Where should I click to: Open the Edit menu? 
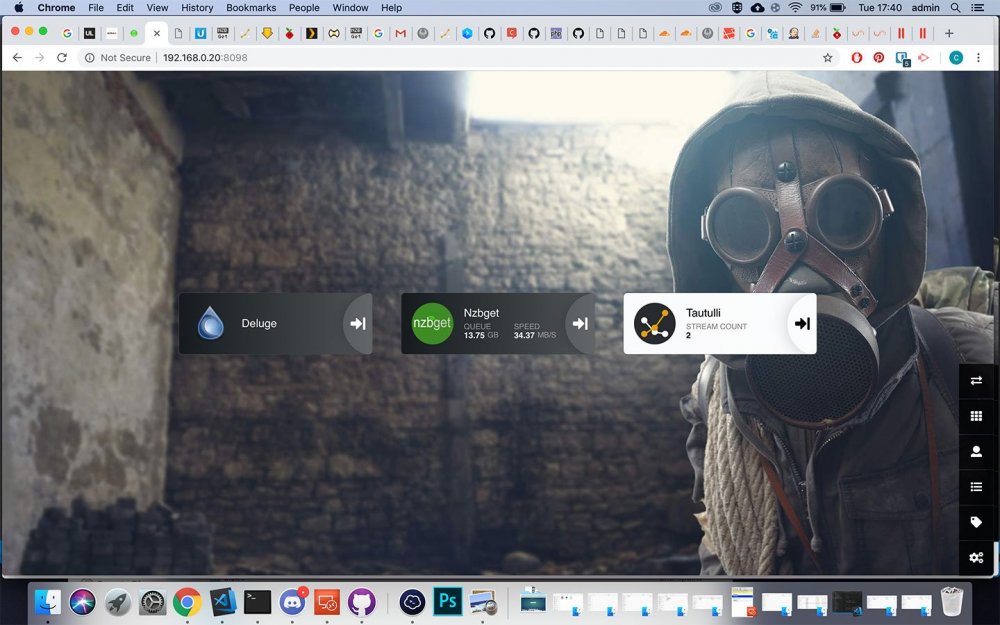(125, 8)
